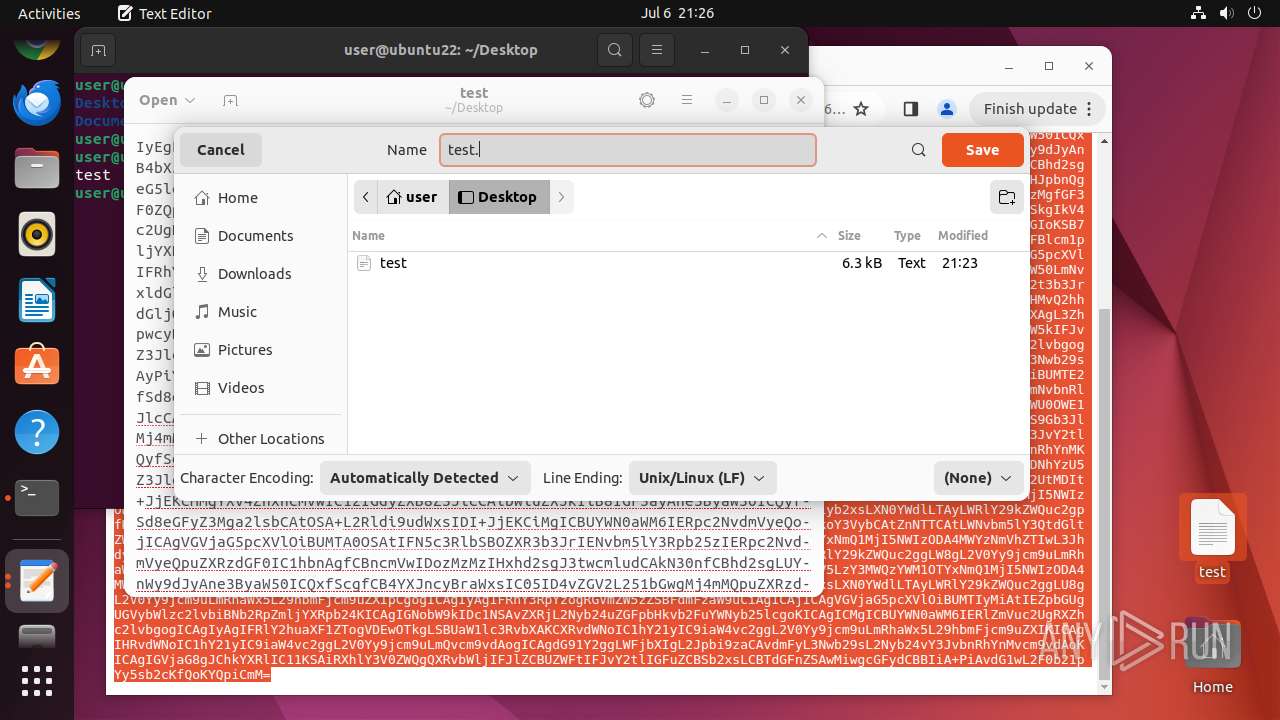Image resolution: width=1280 pixels, height=720 pixels.
Task: Select Music in the sidebar
Action: (x=259, y=312)
